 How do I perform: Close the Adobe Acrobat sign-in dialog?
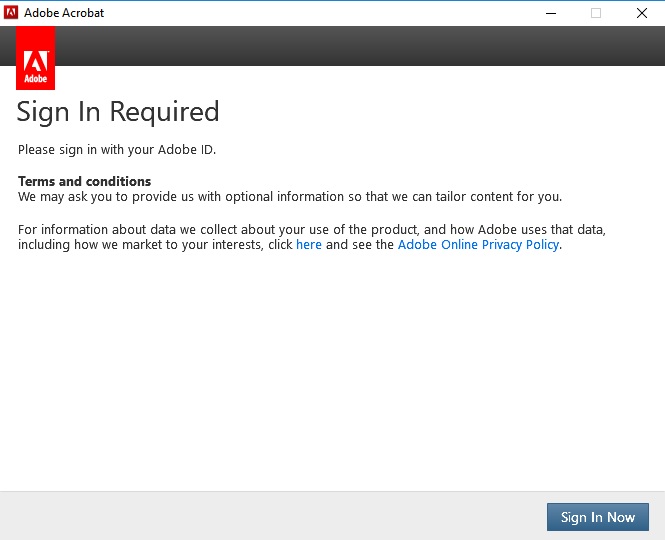[642, 13]
